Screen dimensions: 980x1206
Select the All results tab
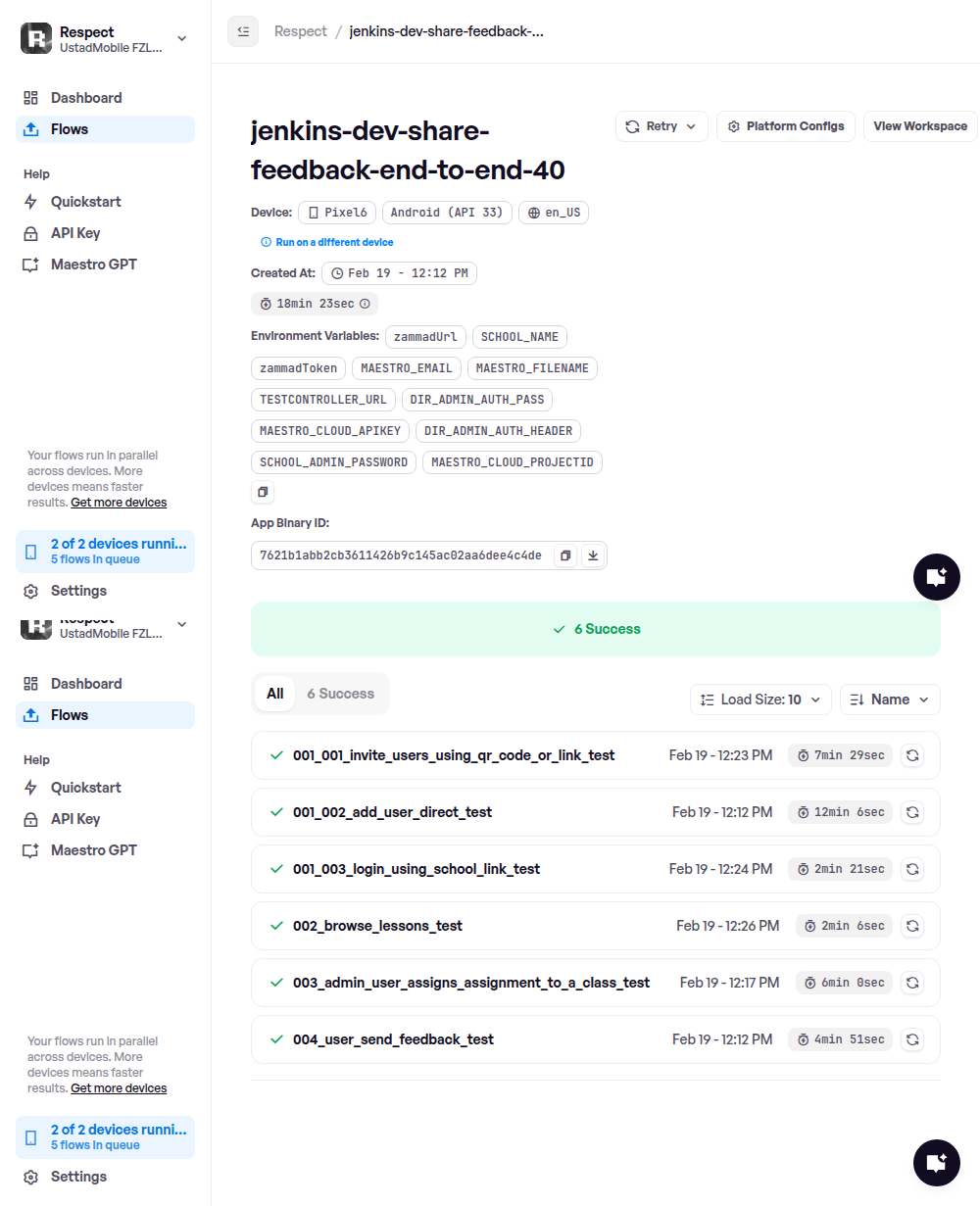[x=275, y=694]
